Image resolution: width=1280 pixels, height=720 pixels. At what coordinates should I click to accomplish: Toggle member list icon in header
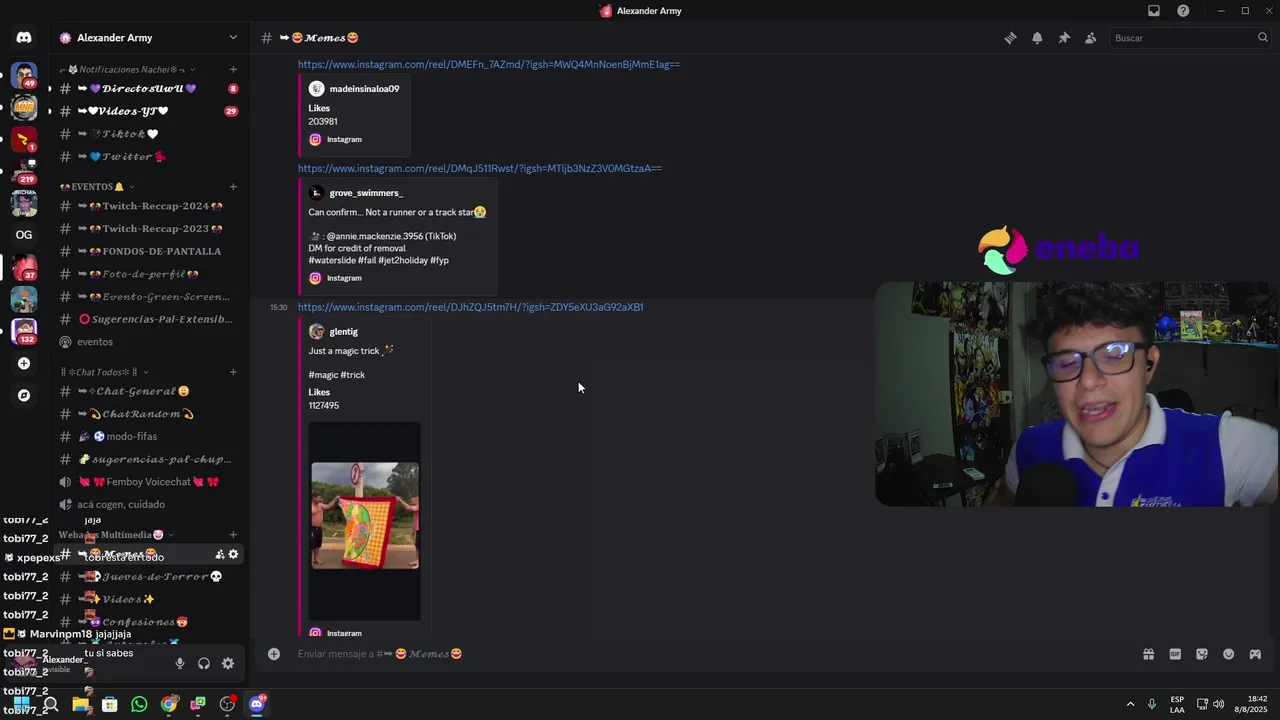click(x=1091, y=38)
